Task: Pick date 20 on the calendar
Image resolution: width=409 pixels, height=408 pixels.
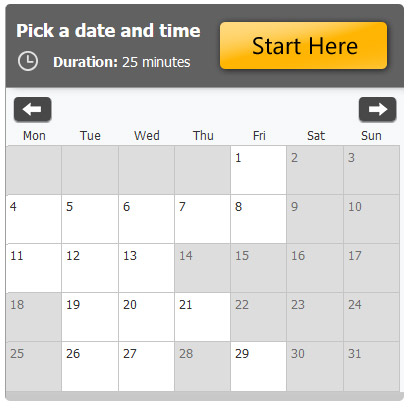Action: (x=146, y=317)
